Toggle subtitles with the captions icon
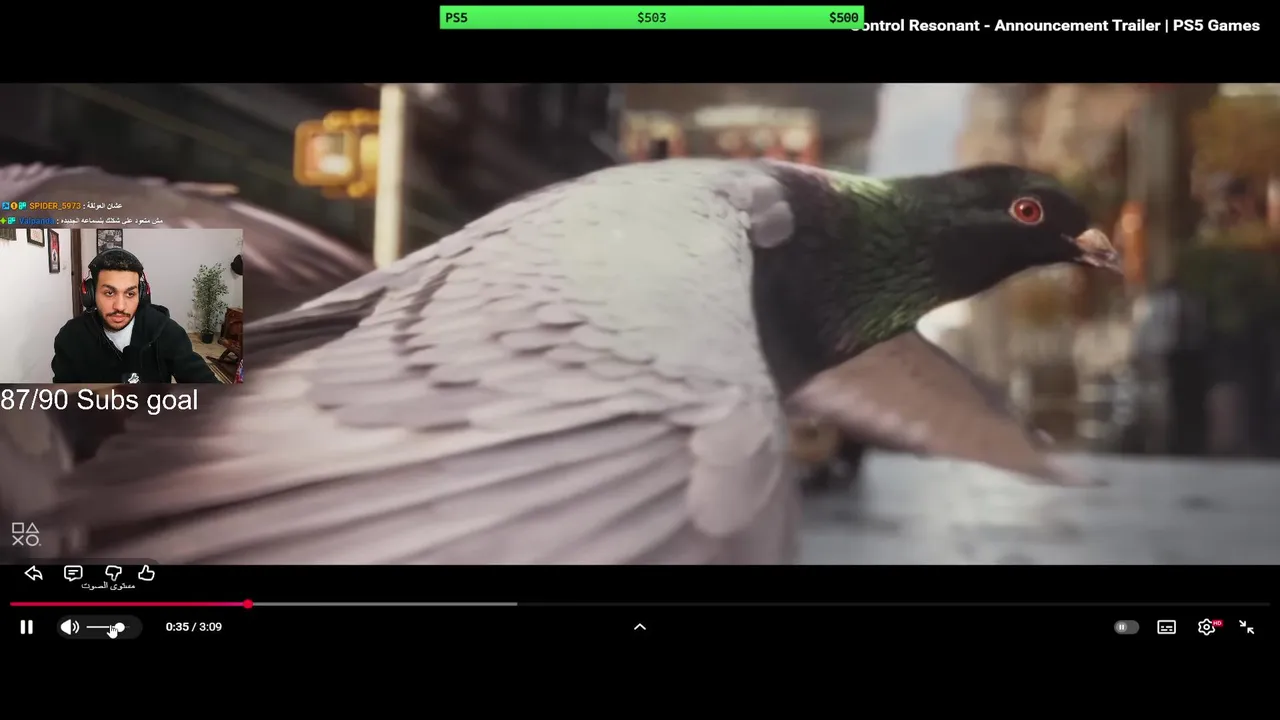 click(1166, 627)
